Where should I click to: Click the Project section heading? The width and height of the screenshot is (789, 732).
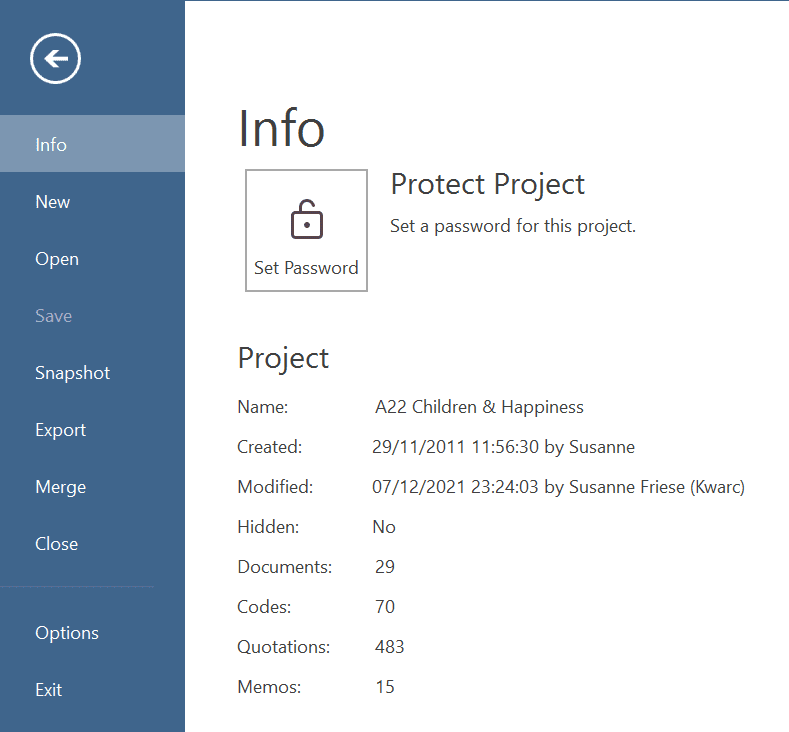coord(283,358)
